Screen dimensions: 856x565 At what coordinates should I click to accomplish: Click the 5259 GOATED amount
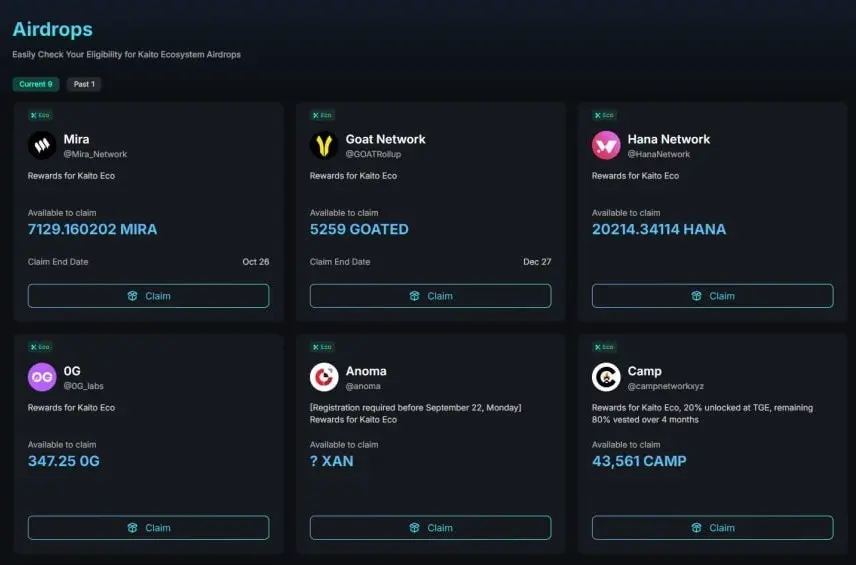pyautogui.click(x=359, y=229)
